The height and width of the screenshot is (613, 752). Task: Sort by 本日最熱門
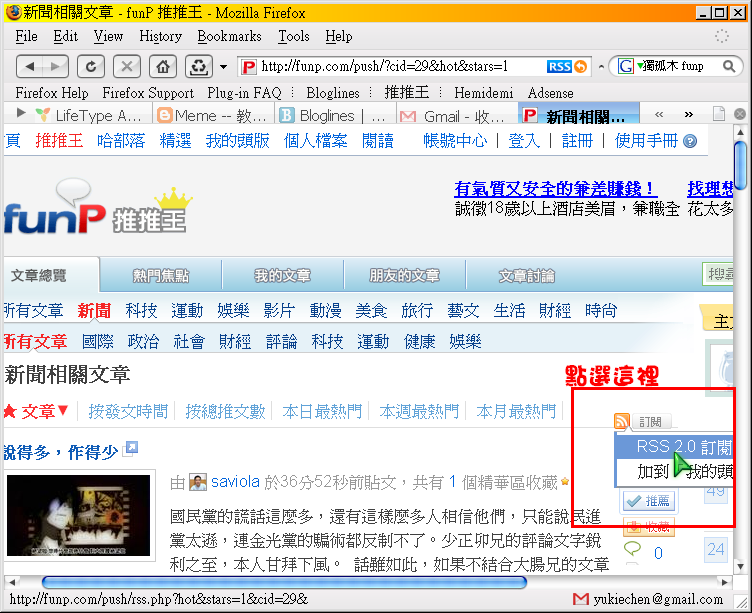tap(322, 411)
